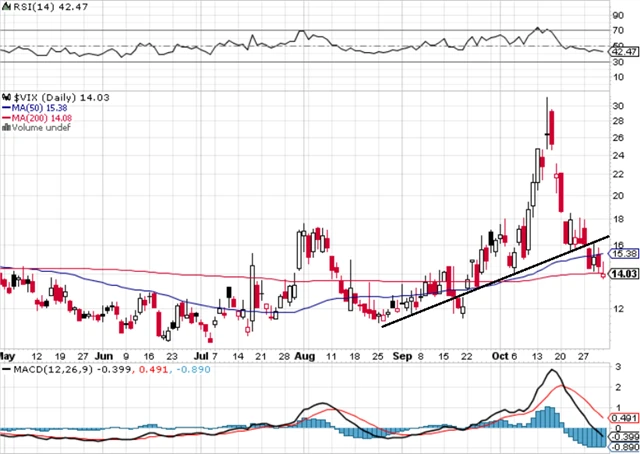Click the blue line marker beside MA(50)
Screen dimensions: 640x454
[x=5, y=105]
